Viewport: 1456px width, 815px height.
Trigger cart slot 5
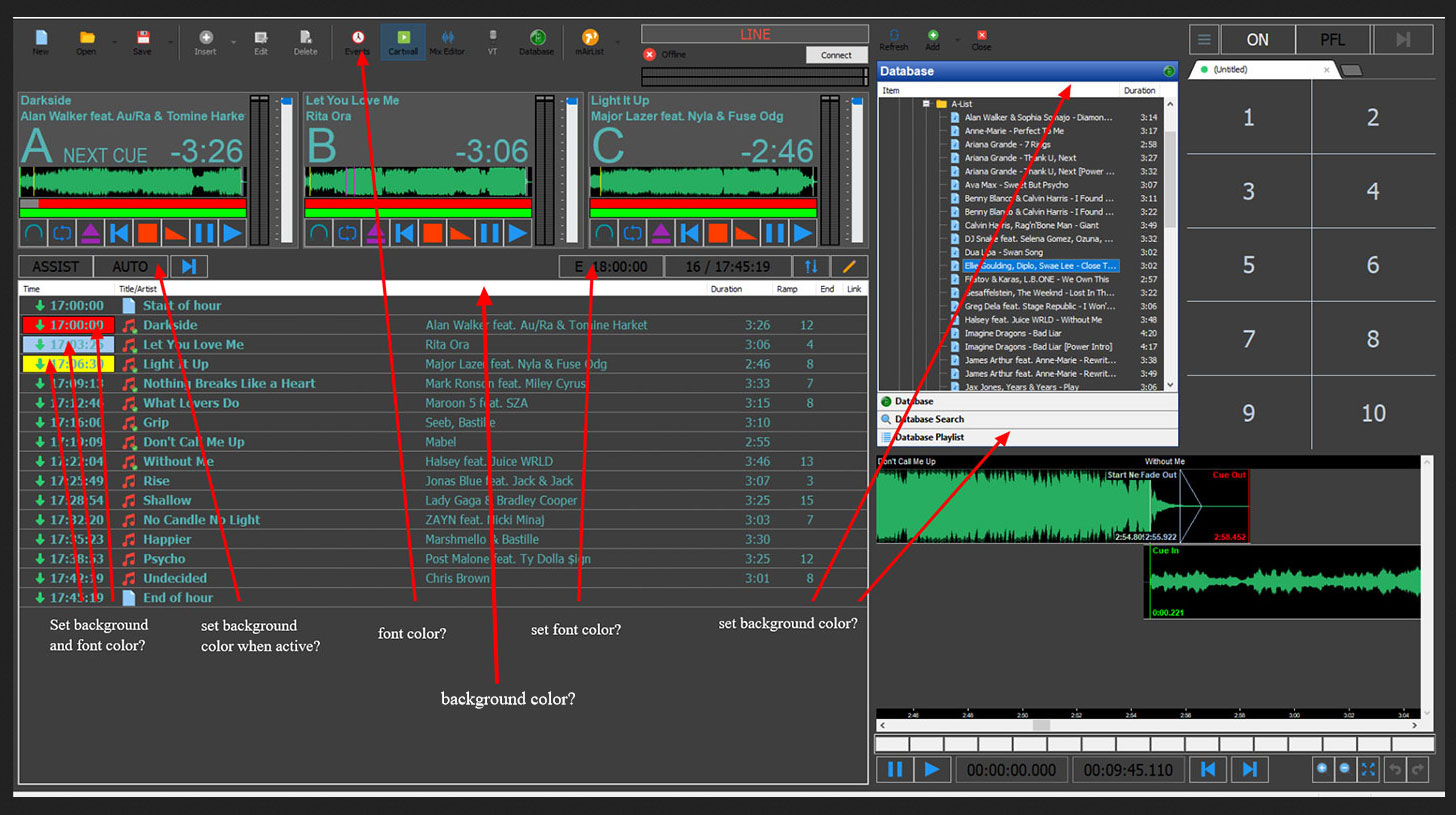pos(1248,265)
